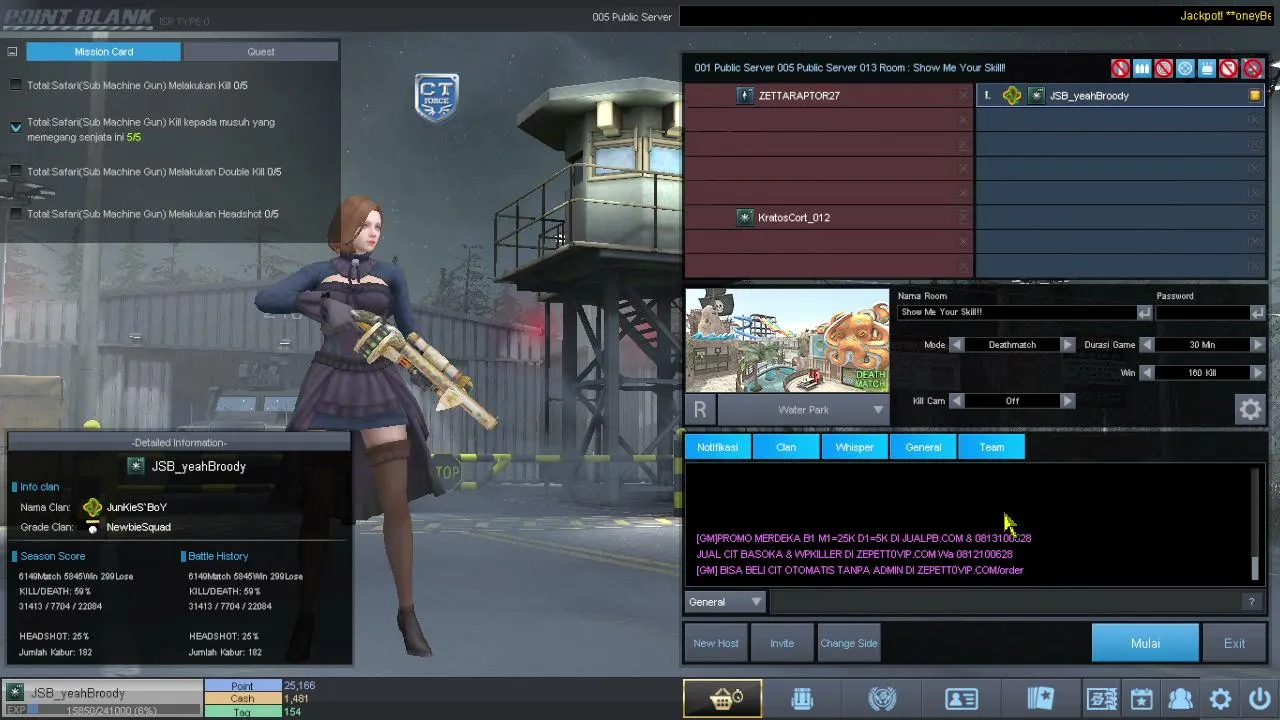Click the power exit game icon
This screenshot has width=1280, height=720.
coord(1259,699)
